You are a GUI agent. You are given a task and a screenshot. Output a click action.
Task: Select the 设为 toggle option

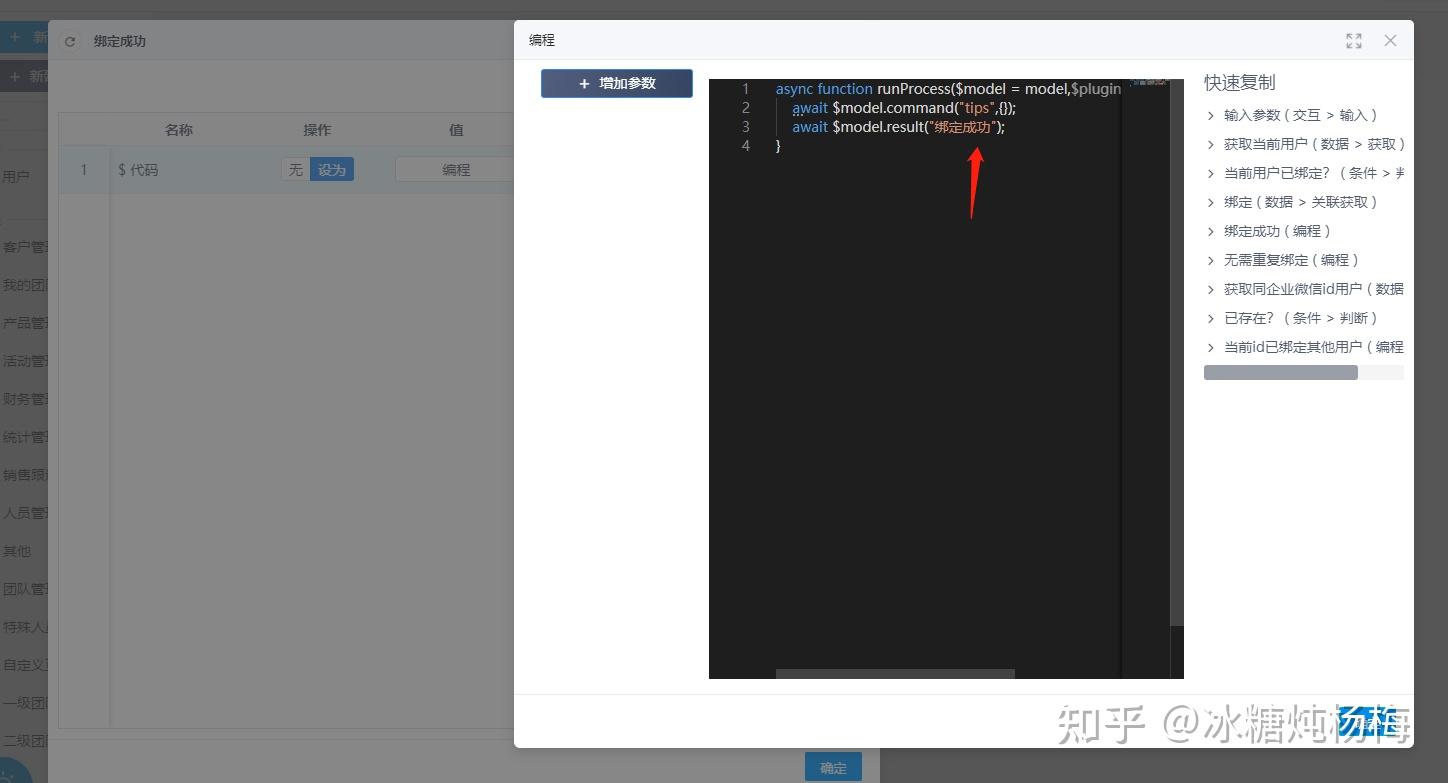[x=332, y=170]
